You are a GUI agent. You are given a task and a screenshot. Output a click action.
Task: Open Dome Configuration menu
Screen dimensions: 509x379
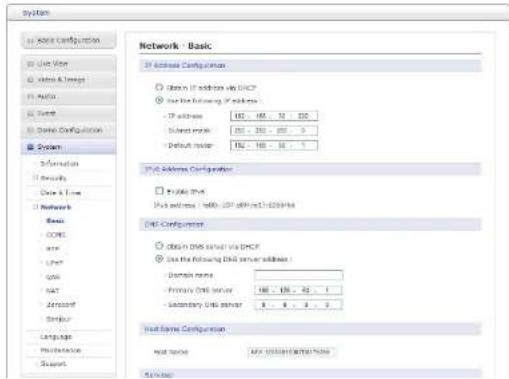coord(69,130)
